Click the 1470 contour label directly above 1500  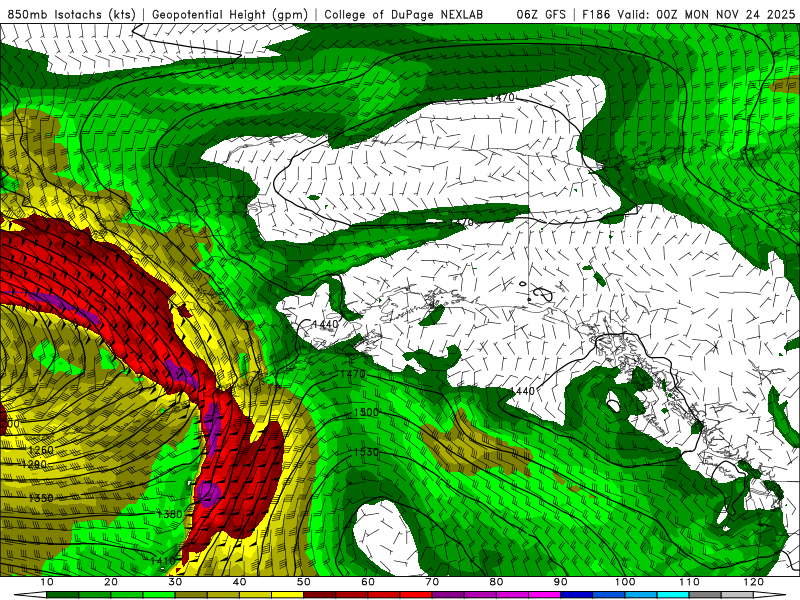[x=353, y=374]
